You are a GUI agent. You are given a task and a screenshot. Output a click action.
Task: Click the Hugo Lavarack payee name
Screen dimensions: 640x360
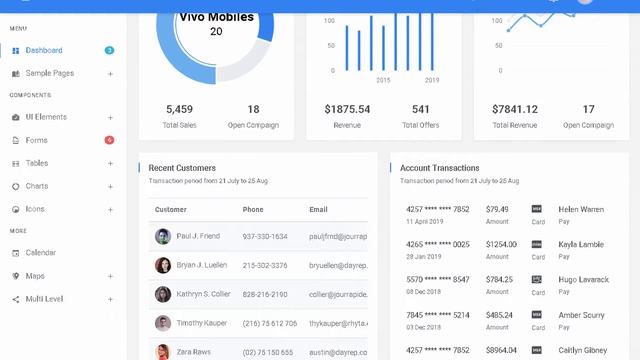[x=584, y=280]
